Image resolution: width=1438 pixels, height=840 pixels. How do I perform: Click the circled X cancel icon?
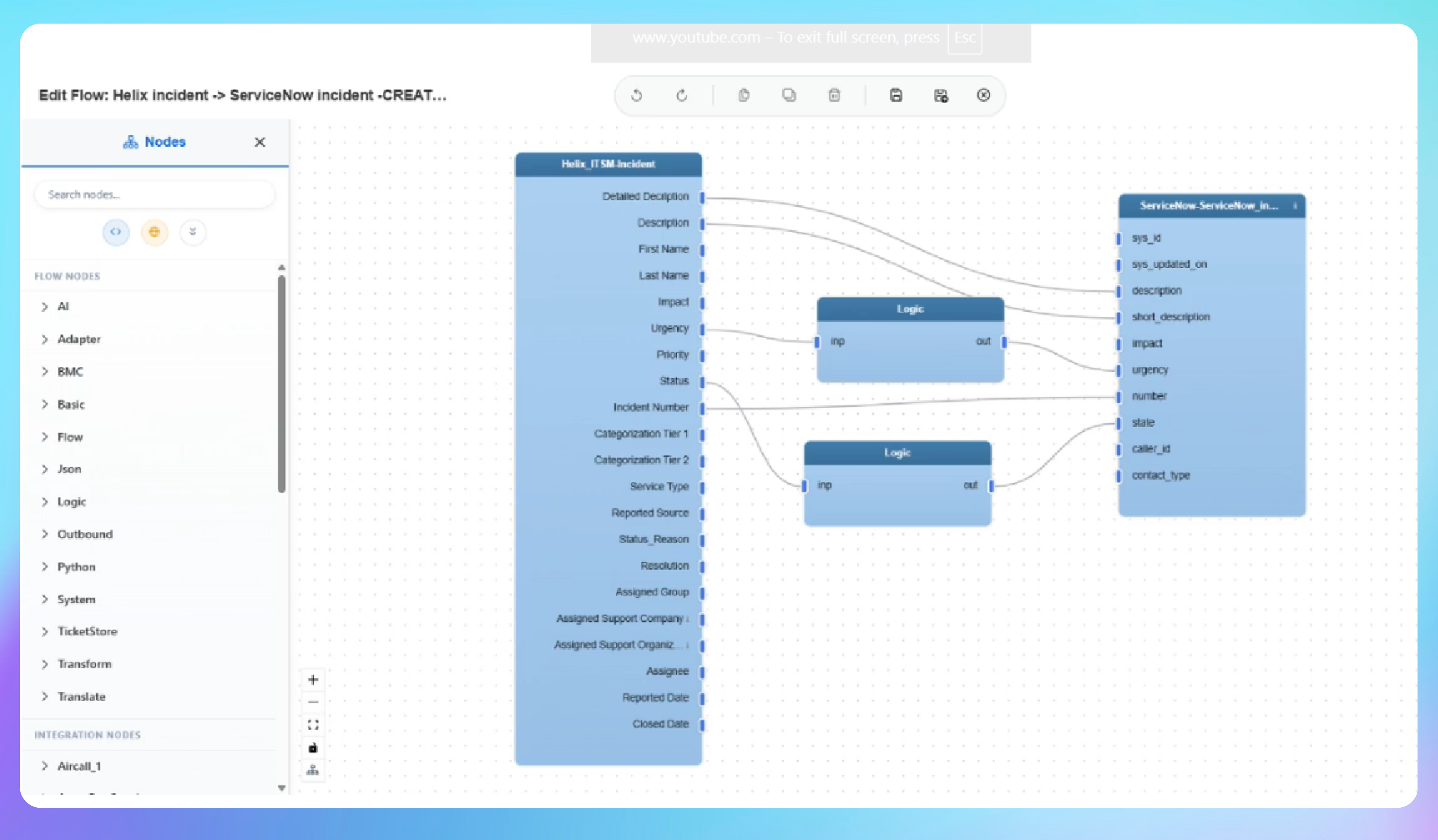(x=983, y=95)
